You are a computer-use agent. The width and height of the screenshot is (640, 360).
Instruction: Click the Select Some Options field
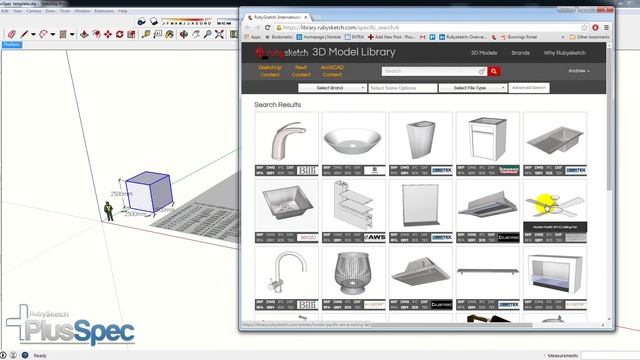403,88
